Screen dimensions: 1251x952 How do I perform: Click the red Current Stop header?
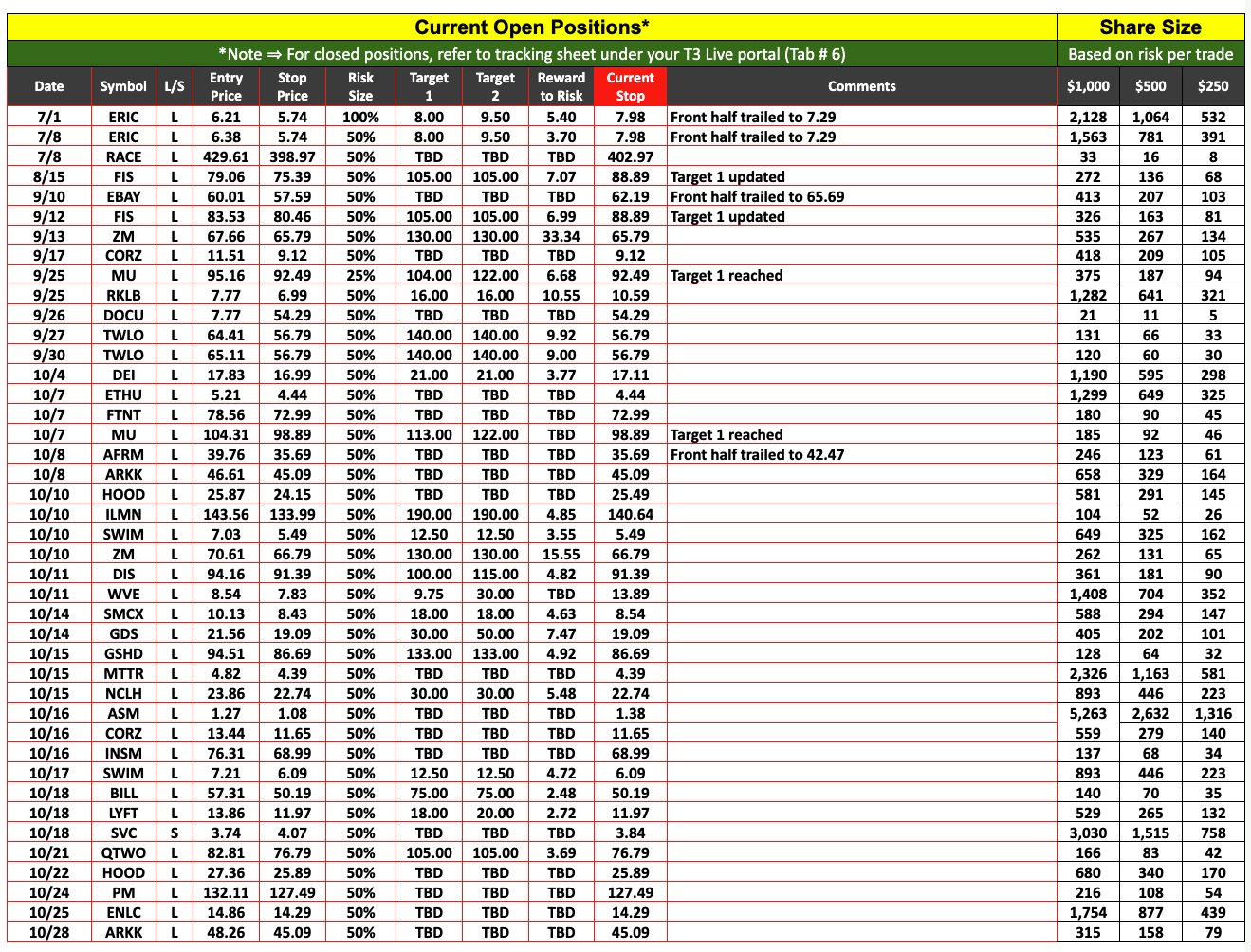coord(630,86)
